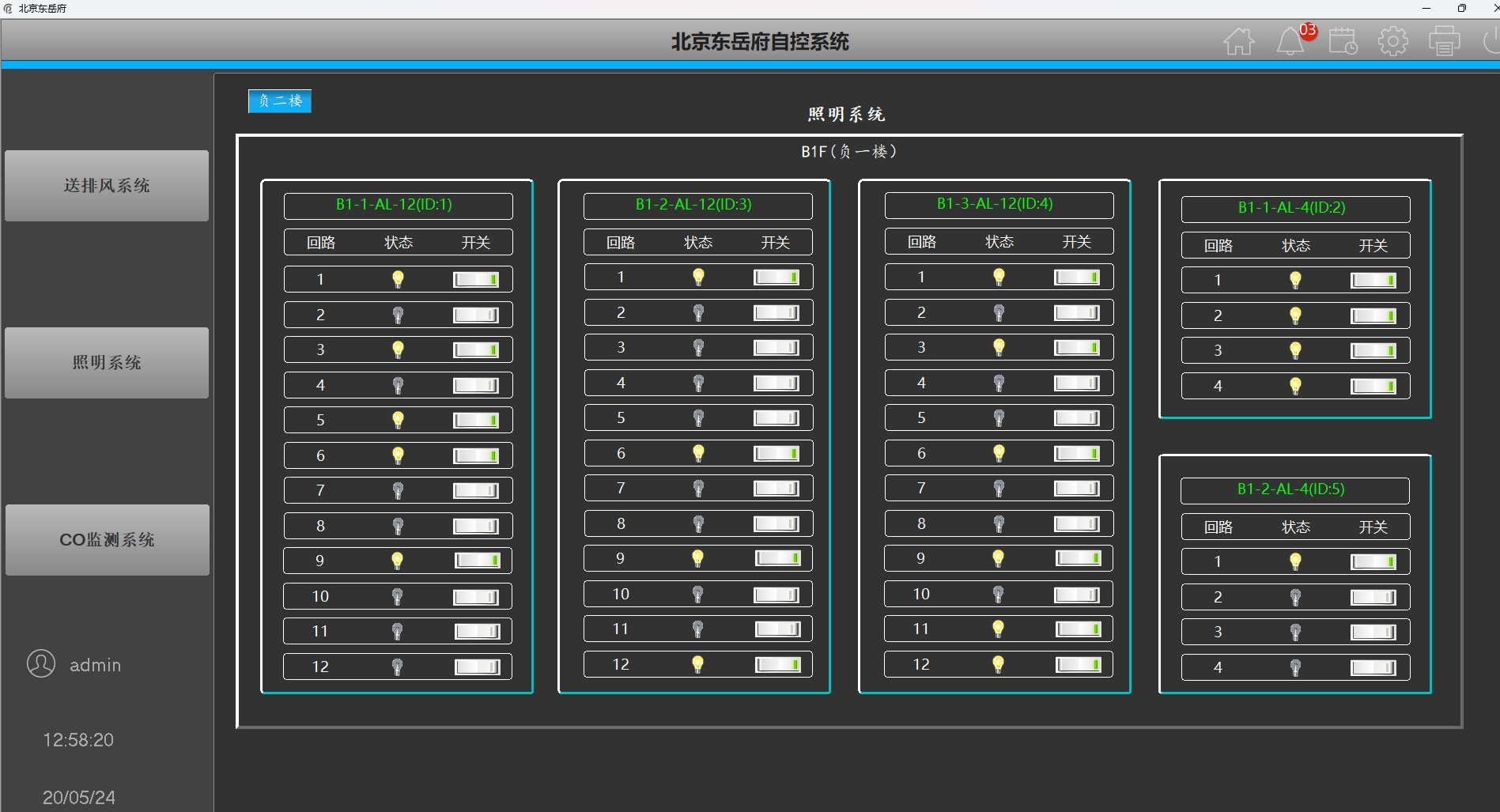Click bulb status of B1-1-AL-12 circuit 1
Viewport: 1500px width, 812px height.
(398, 279)
